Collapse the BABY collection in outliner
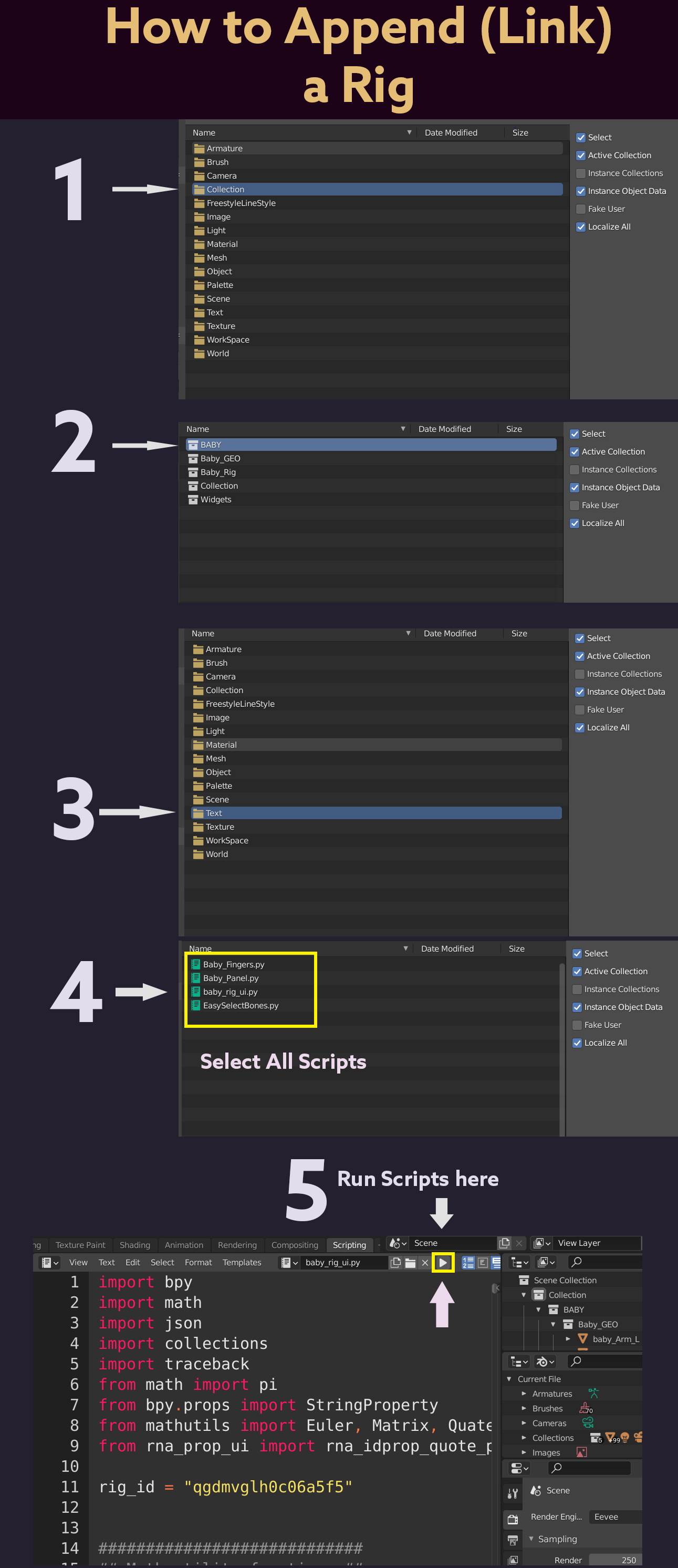 coord(538,1309)
